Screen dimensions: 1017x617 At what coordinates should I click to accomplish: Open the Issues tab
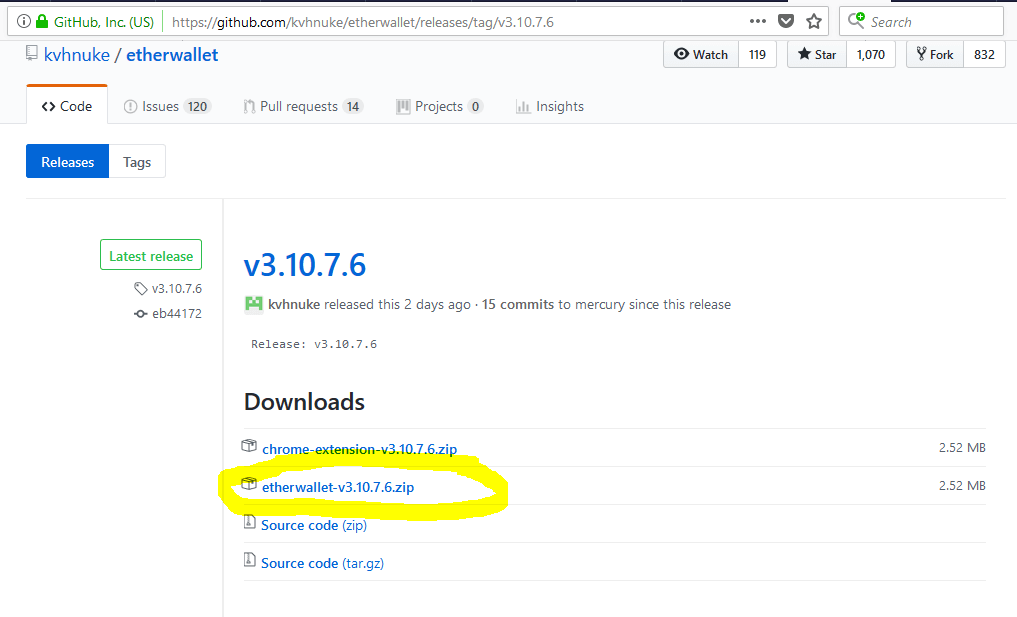(x=167, y=106)
